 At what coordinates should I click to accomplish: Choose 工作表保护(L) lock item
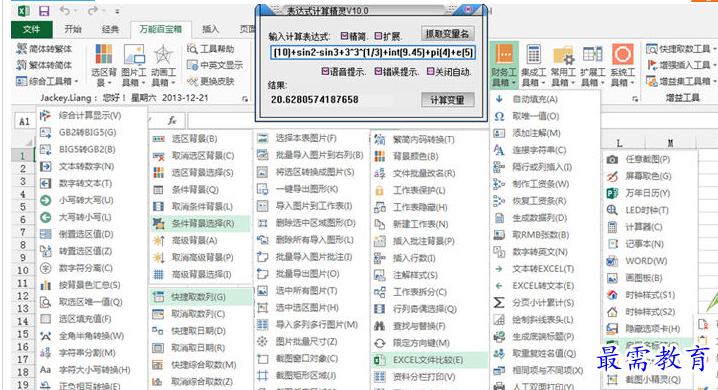[x=410, y=190]
